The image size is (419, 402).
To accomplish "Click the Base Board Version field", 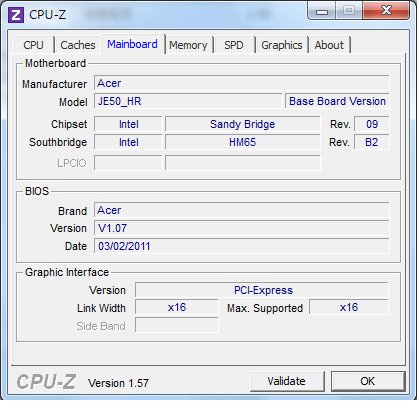I will (337, 101).
